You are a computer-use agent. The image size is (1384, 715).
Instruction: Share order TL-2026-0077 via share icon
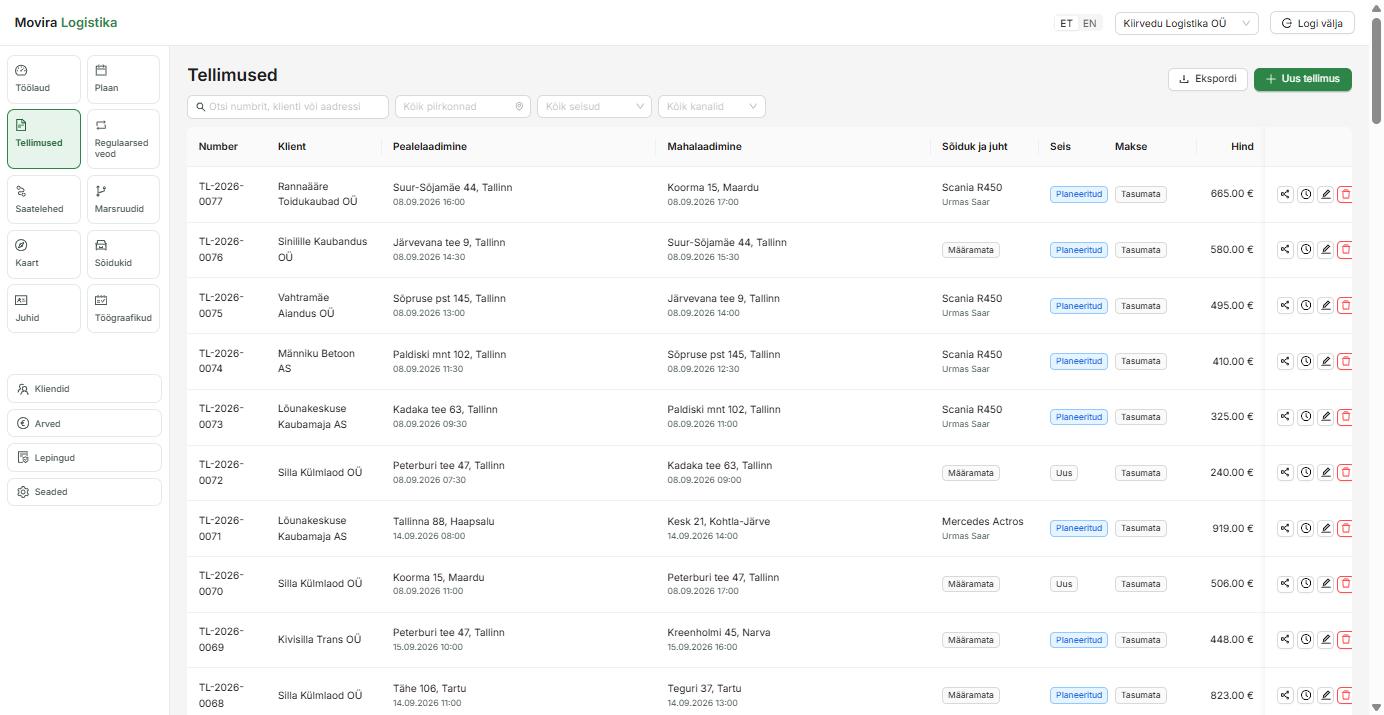point(1285,194)
